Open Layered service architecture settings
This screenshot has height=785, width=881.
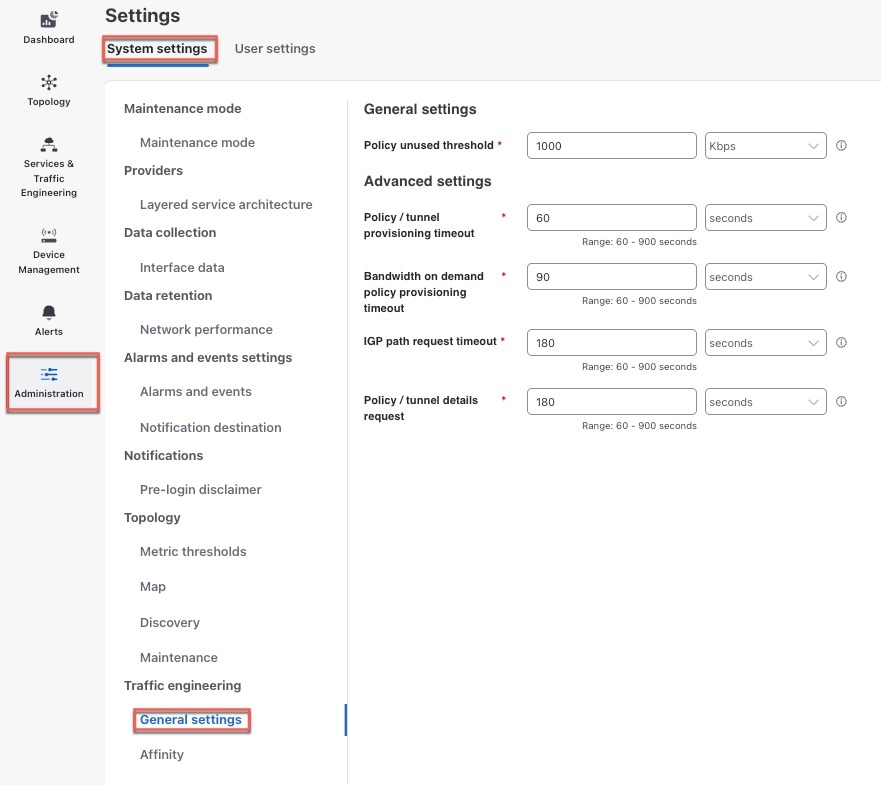pyautogui.click(x=226, y=205)
